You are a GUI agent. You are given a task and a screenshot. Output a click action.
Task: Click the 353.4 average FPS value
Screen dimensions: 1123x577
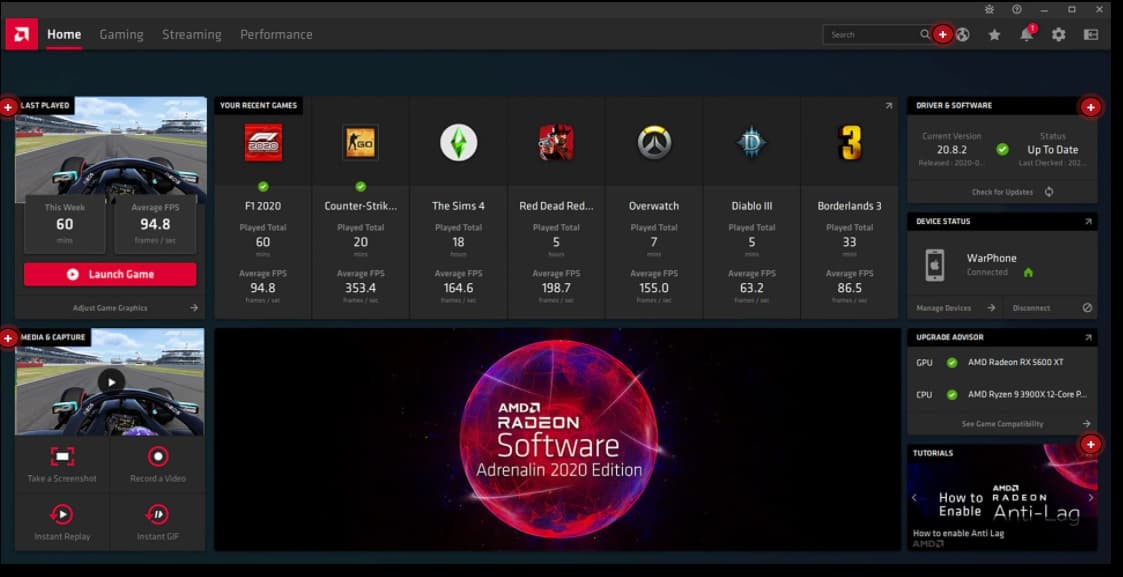point(360,288)
